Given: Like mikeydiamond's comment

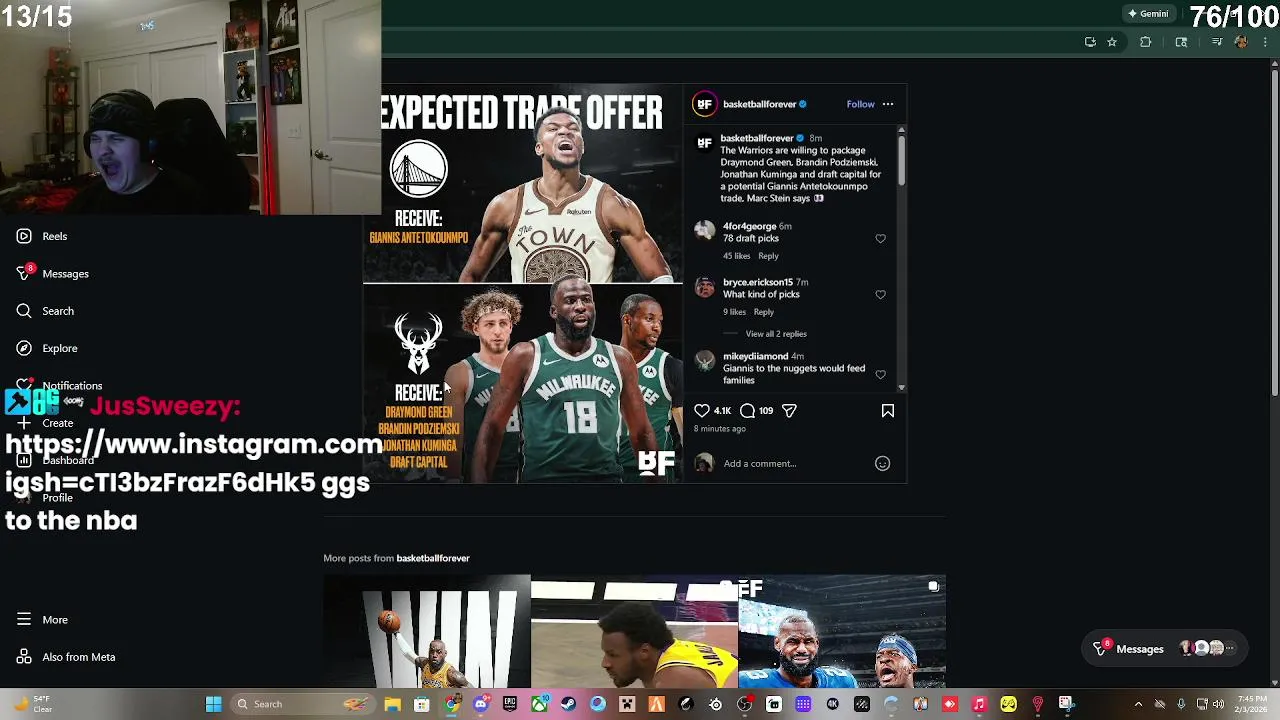Looking at the screenshot, I should [880, 375].
